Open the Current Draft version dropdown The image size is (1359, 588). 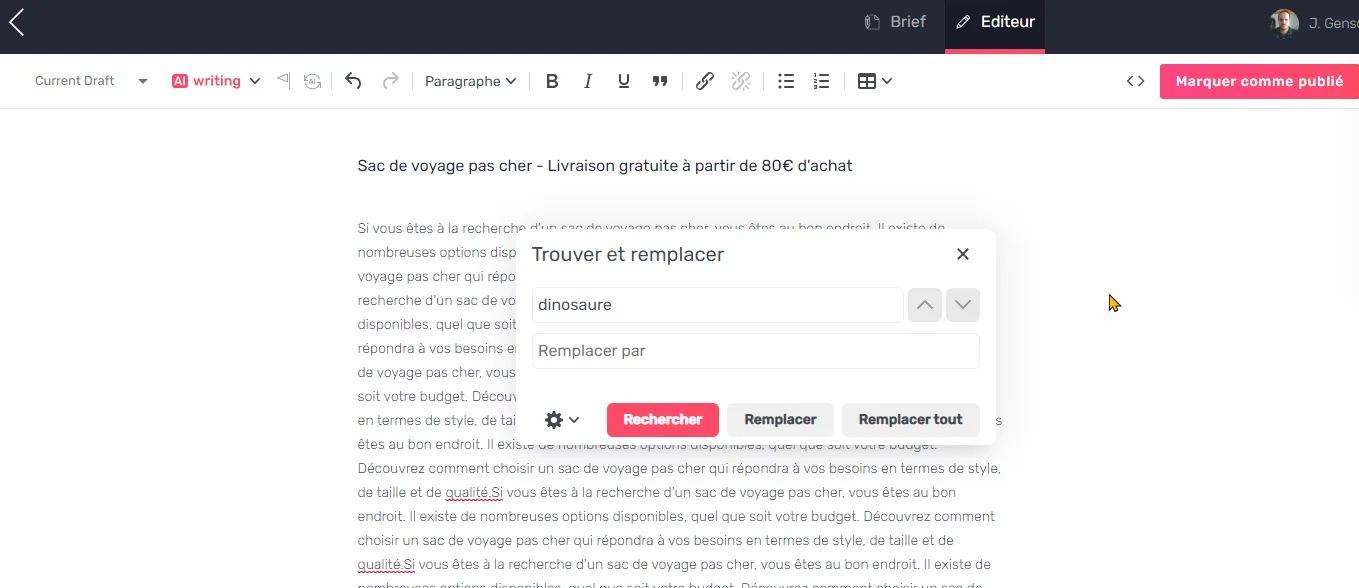91,81
